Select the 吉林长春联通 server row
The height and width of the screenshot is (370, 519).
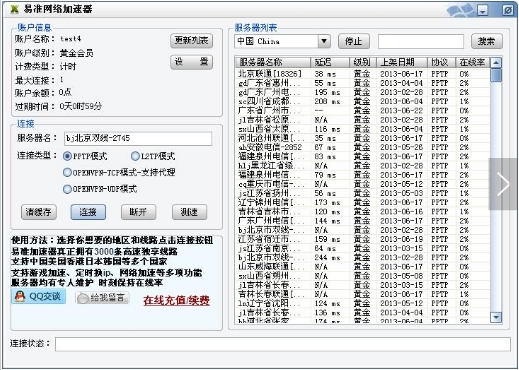coord(363,294)
